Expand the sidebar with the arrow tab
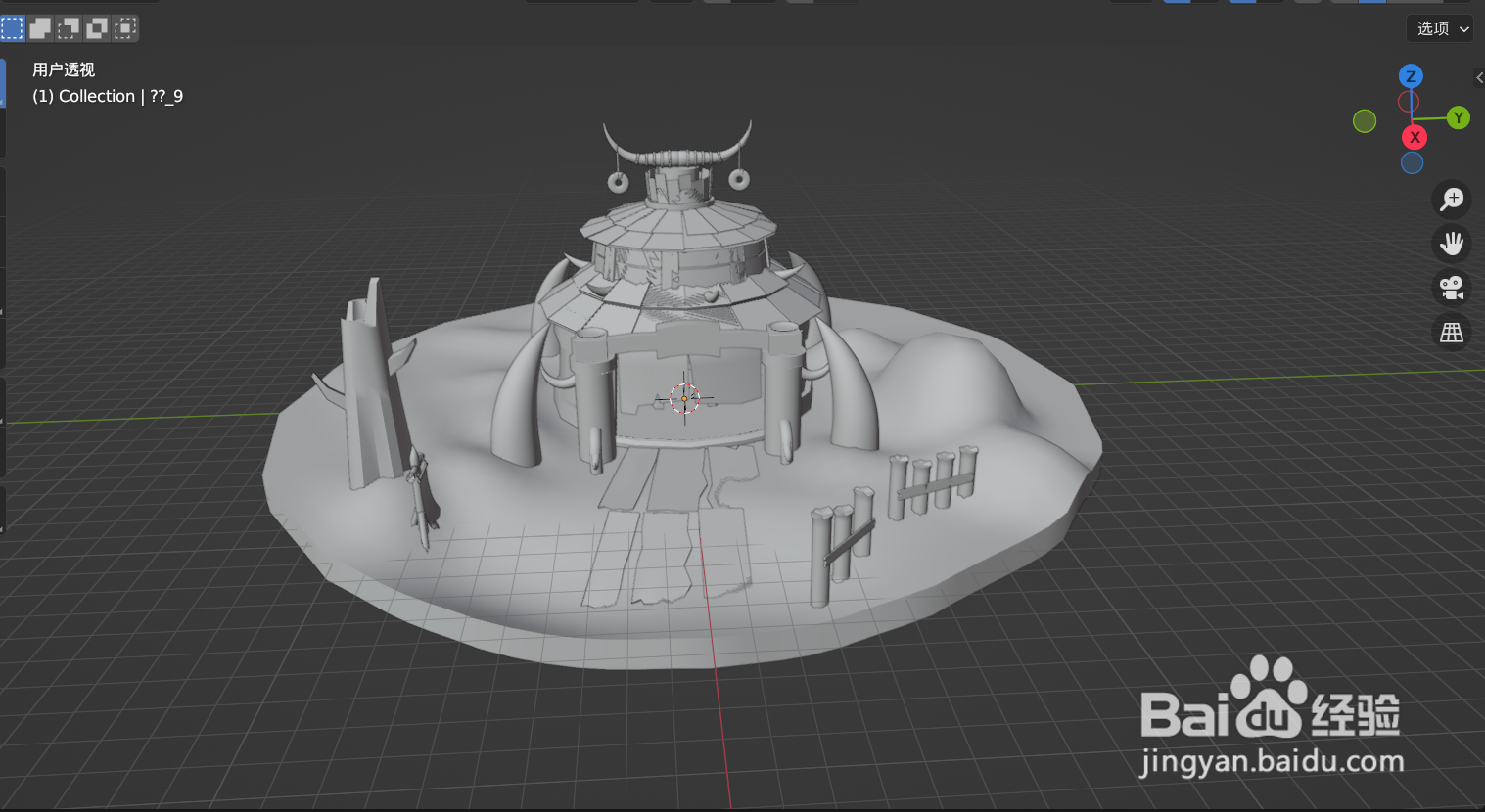 [1479, 78]
